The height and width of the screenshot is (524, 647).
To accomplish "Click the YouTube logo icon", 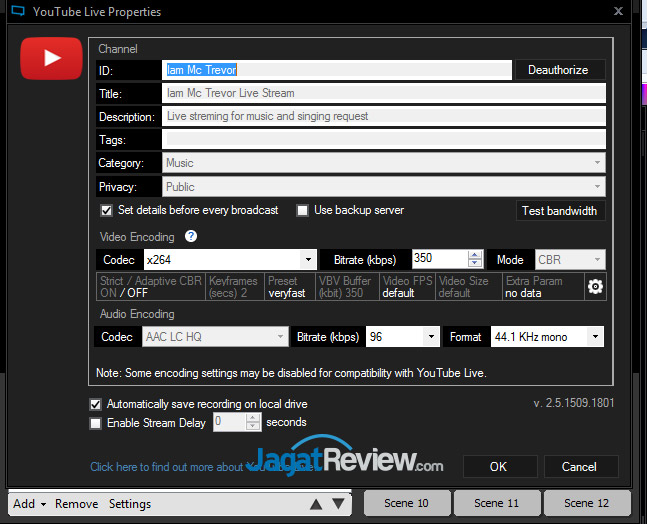I will click(x=50, y=58).
